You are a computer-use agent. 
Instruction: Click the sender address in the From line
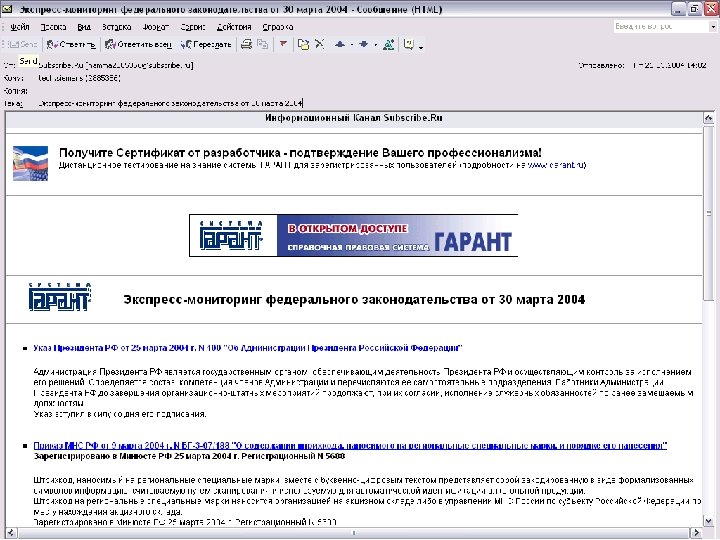[x=116, y=65]
